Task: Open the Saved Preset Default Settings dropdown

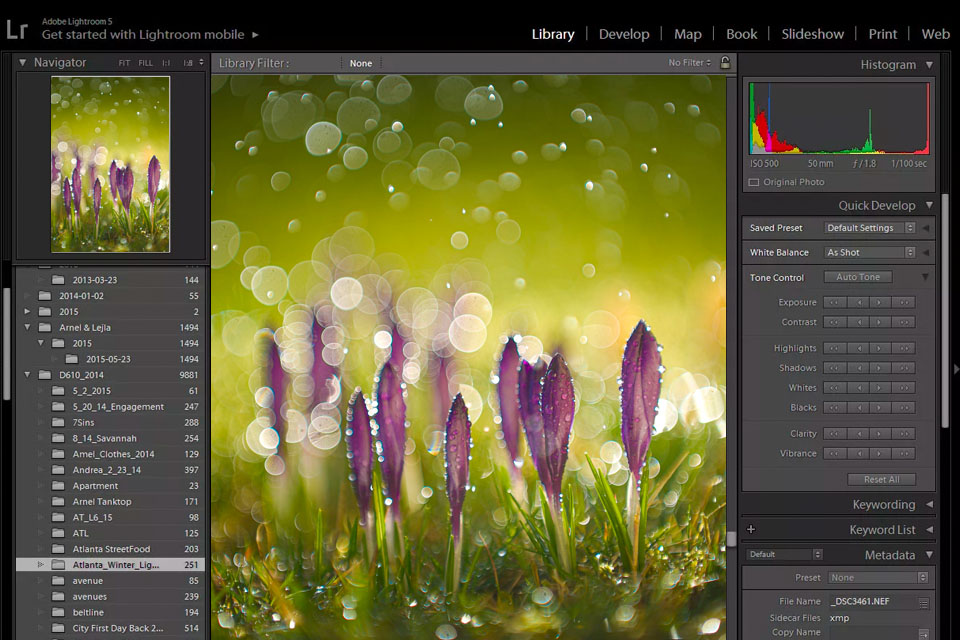Action: [x=869, y=228]
